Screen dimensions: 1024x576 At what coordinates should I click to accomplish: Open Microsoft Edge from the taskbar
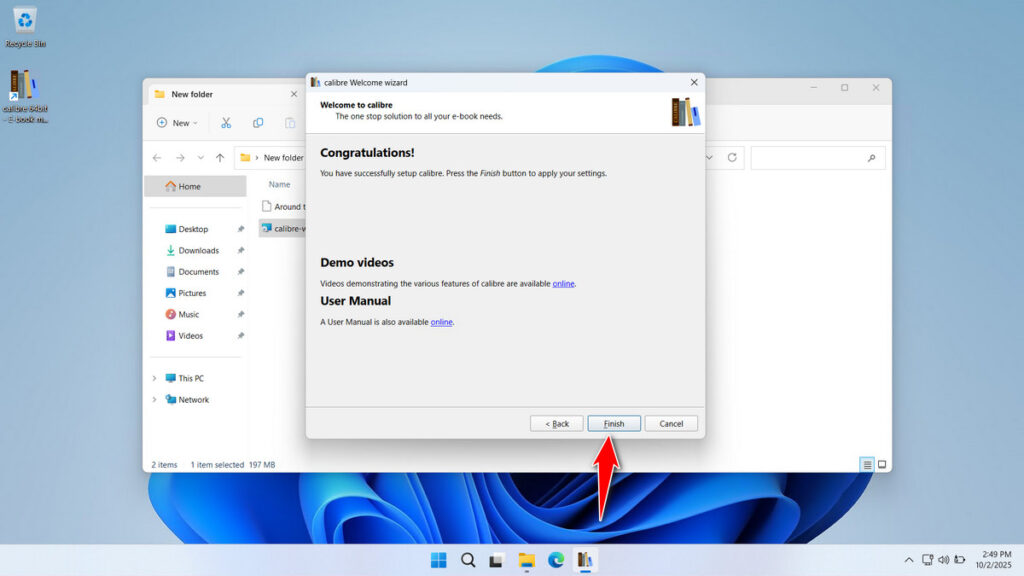(x=555, y=560)
